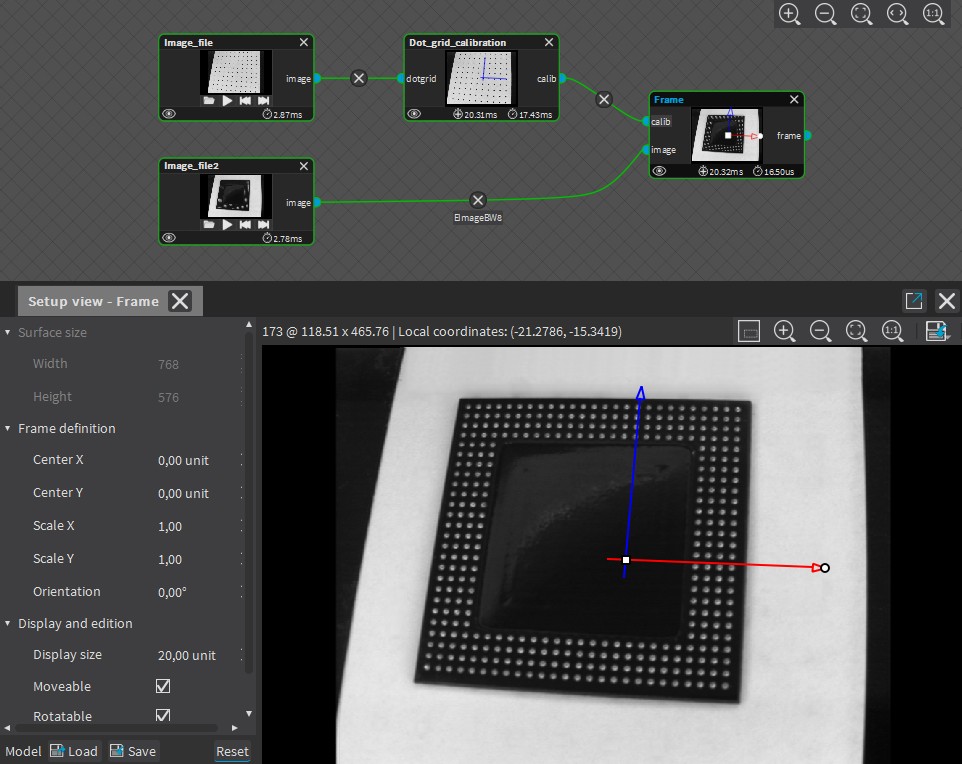
Task: Collapse the Display and edition section
Action: [7, 623]
